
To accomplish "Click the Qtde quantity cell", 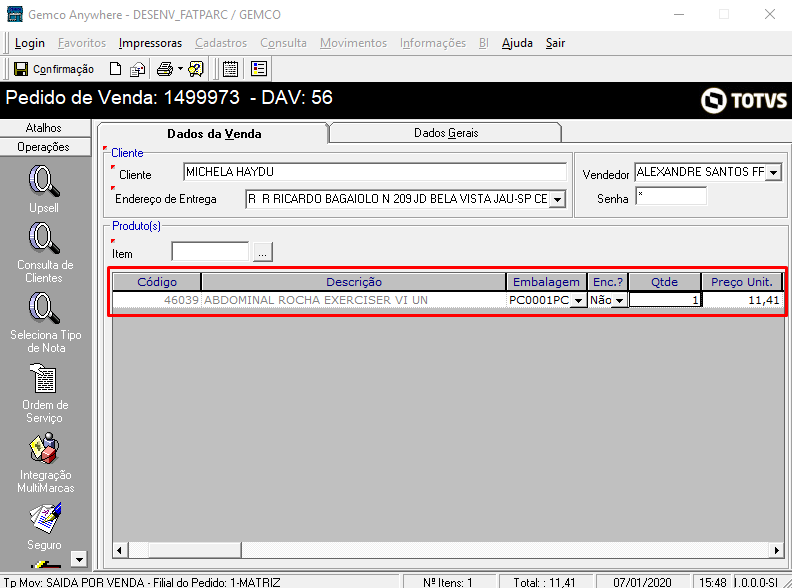I will (x=664, y=300).
